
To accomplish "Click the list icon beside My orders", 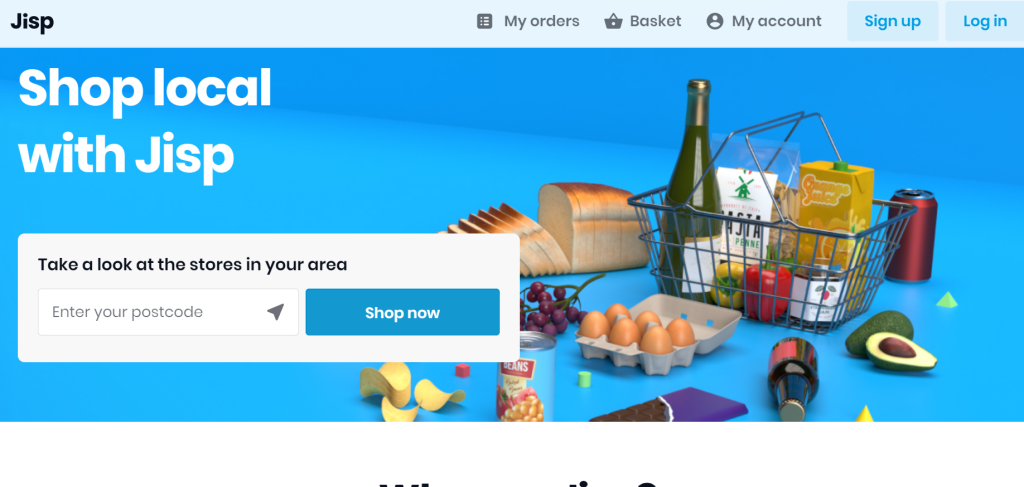I will [485, 22].
